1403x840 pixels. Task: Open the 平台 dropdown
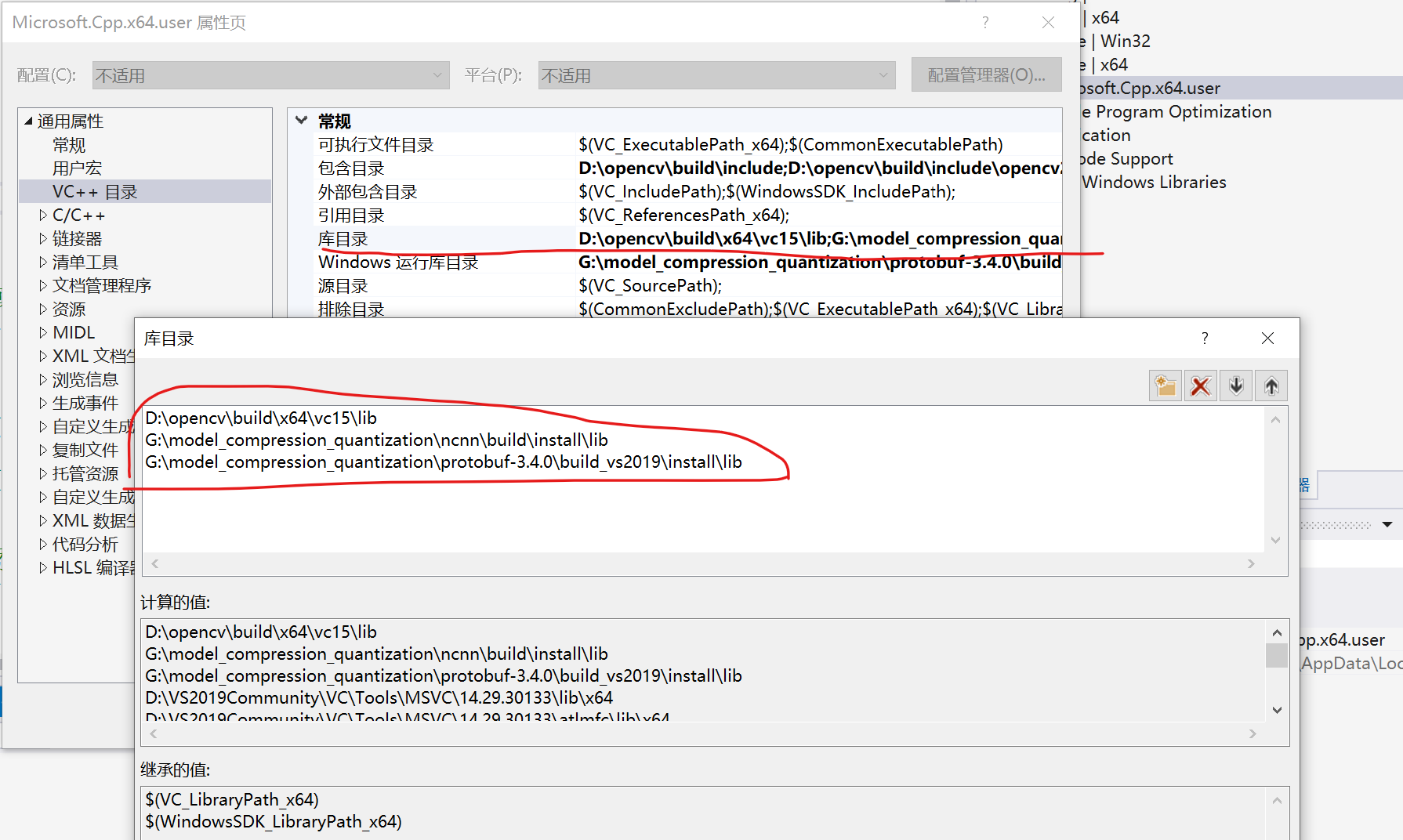pos(716,75)
